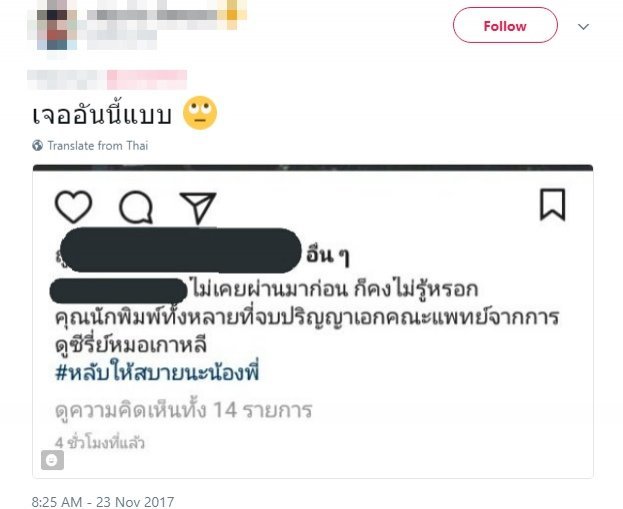Click the blurred account display name
Screen dimensions: 623x509
point(163,14)
